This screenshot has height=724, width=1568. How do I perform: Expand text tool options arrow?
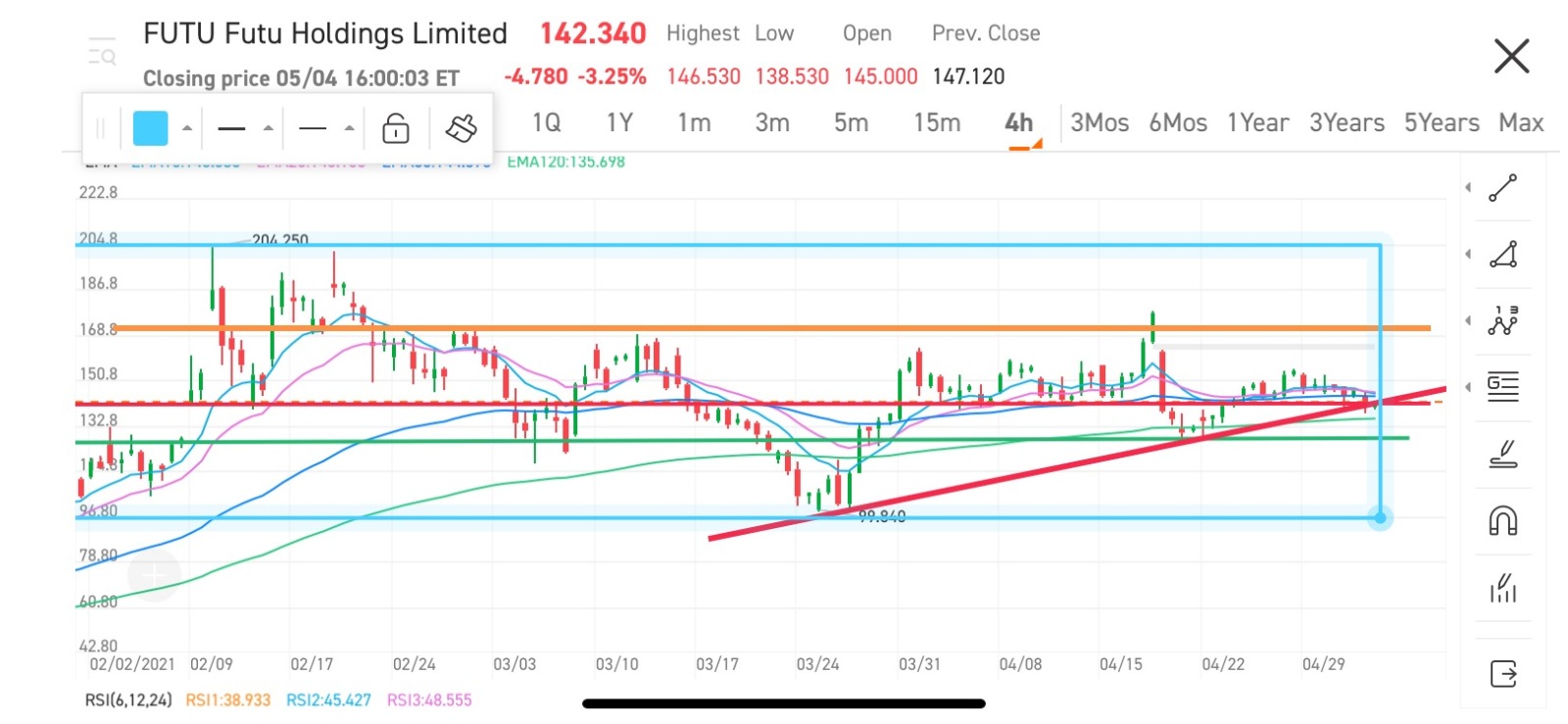click(1467, 387)
